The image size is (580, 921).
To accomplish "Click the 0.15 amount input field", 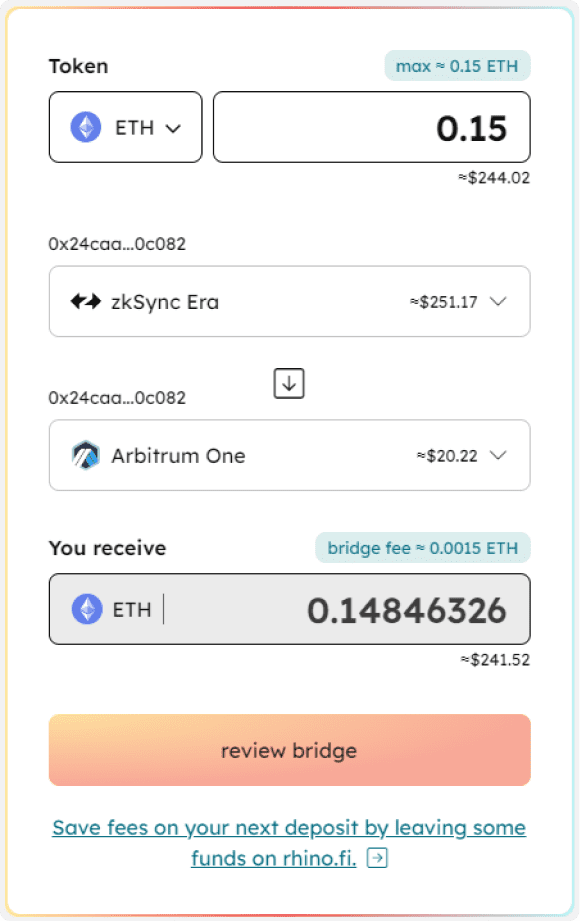I will click(372, 127).
